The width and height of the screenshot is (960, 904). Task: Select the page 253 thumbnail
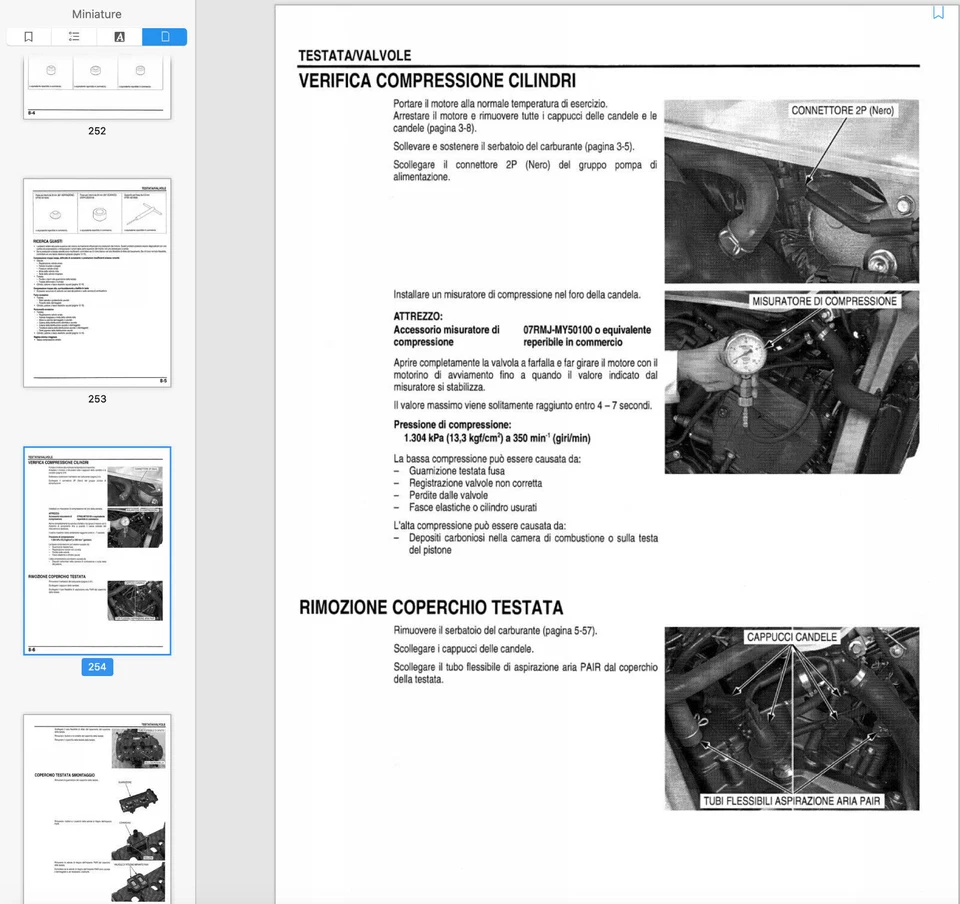coord(96,283)
